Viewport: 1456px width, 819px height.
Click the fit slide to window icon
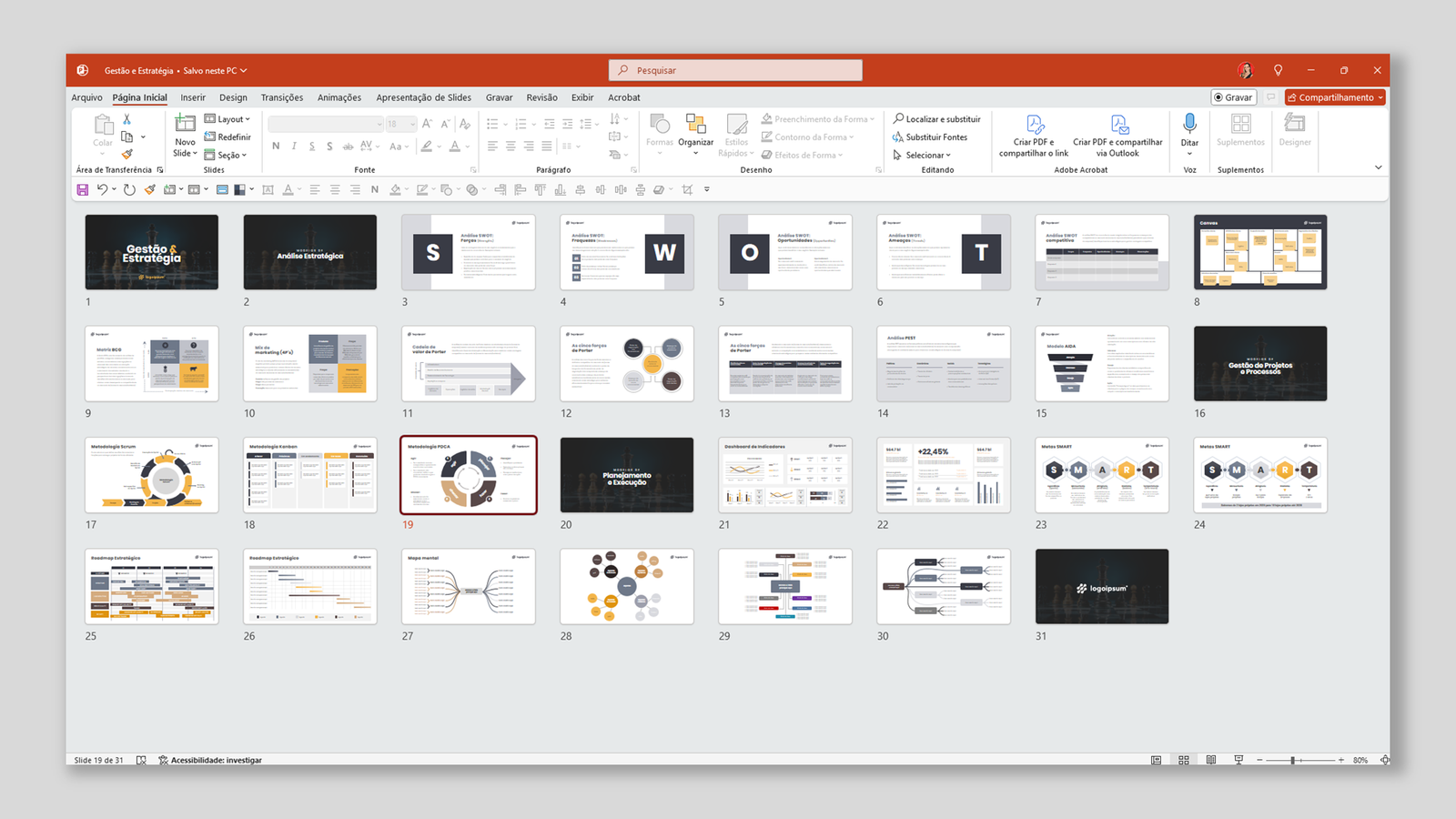click(1385, 760)
